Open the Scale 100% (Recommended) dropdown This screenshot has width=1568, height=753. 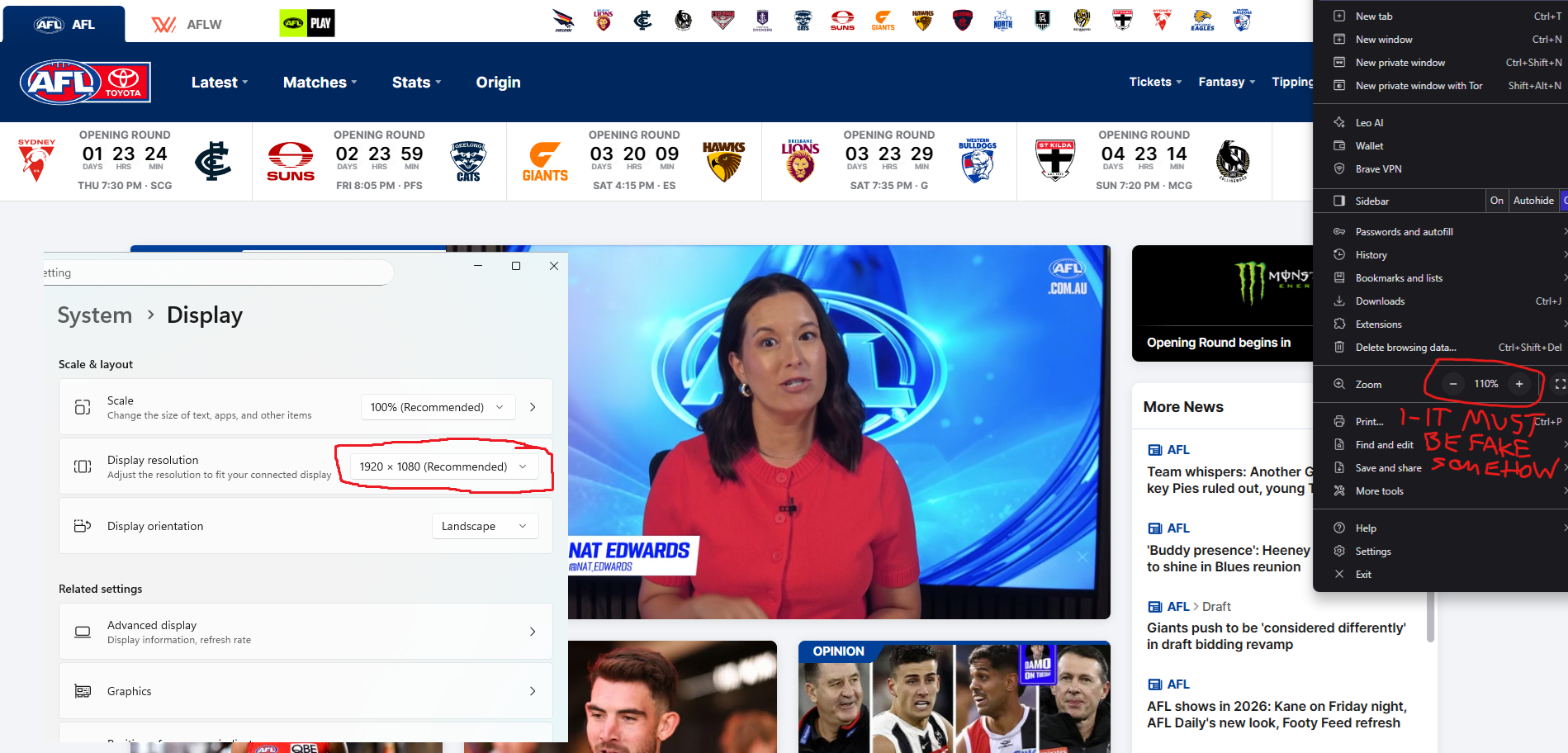(x=438, y=407)
